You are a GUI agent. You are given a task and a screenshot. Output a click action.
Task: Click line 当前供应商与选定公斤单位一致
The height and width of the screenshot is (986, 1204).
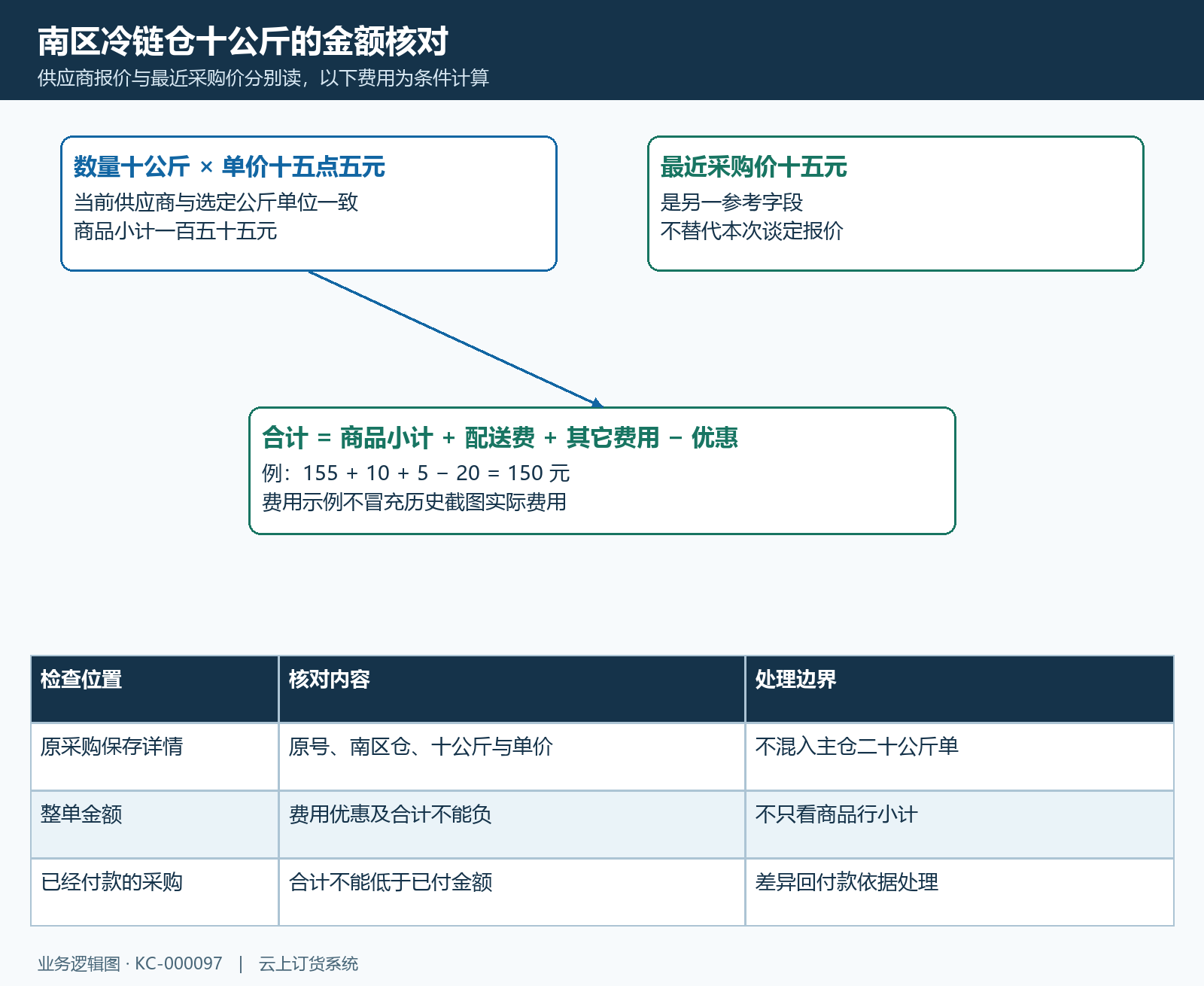[216, 202]
